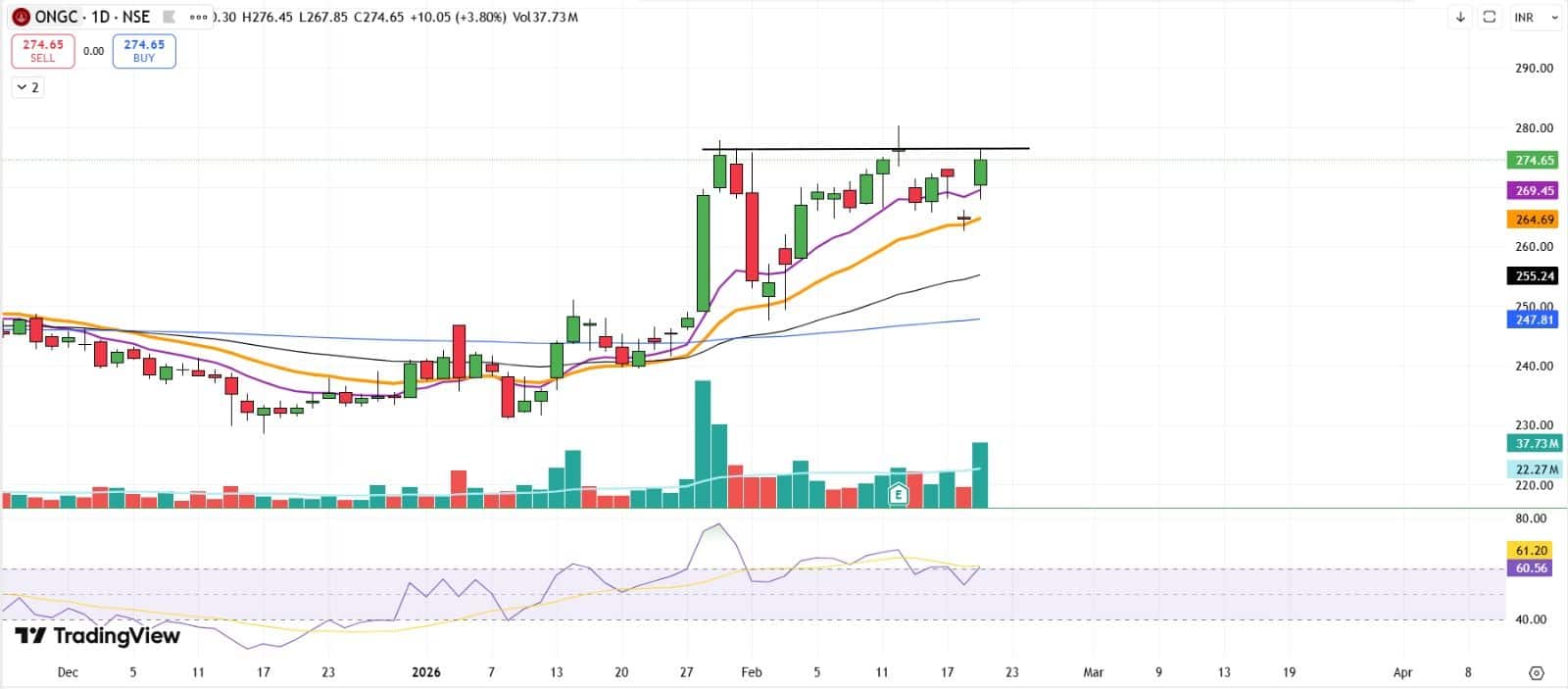Click the 0.00 spread between Sell and Buy
Image resolution: width=1568 pixels, height=689 pixels.
click(x=93, y=51)
